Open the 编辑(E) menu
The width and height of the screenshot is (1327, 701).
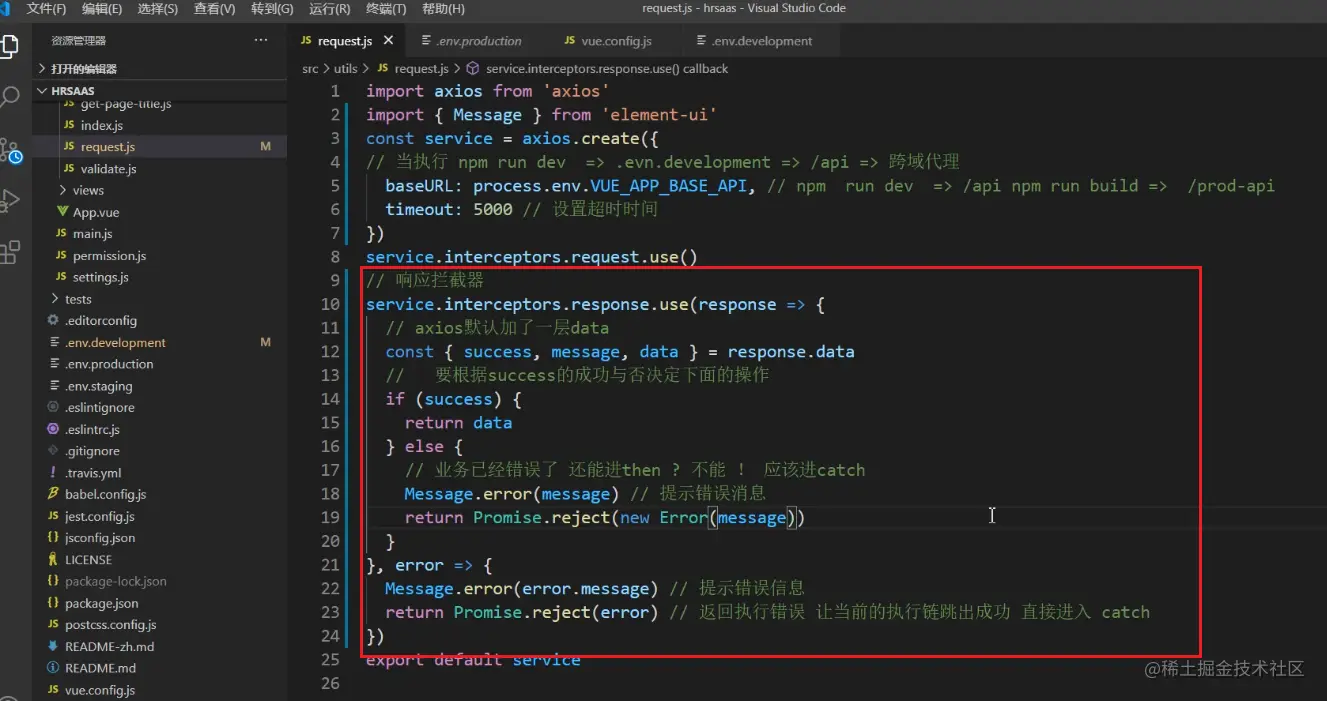102,9
